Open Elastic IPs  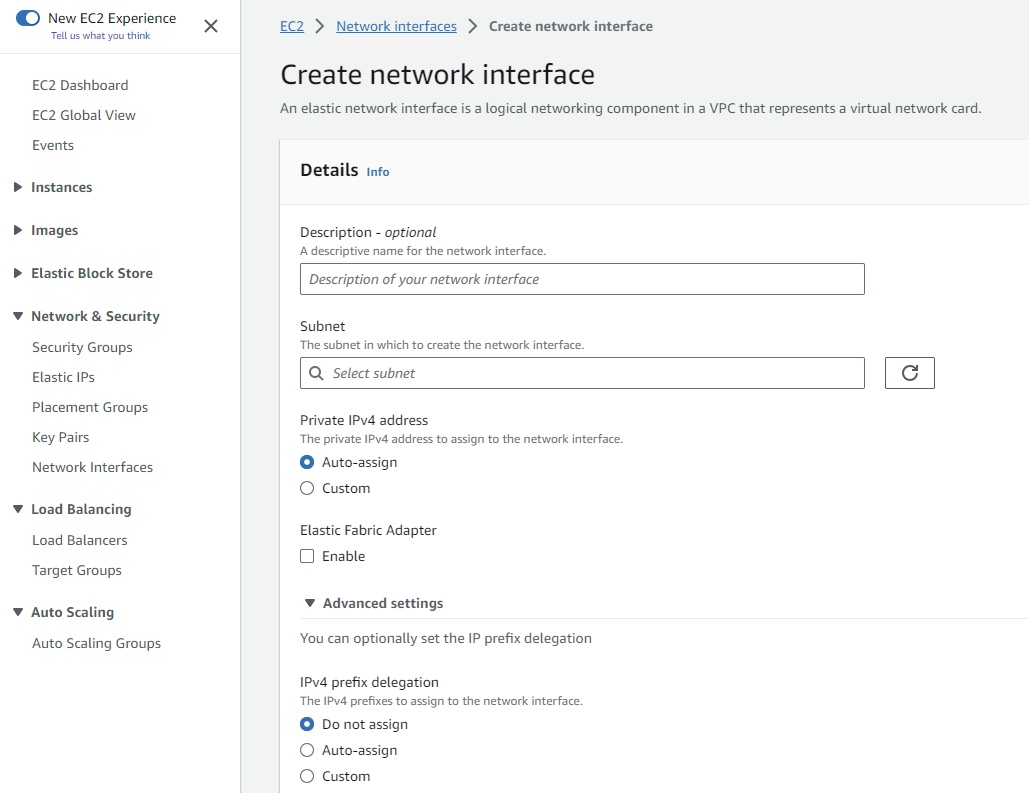(63, 377)
